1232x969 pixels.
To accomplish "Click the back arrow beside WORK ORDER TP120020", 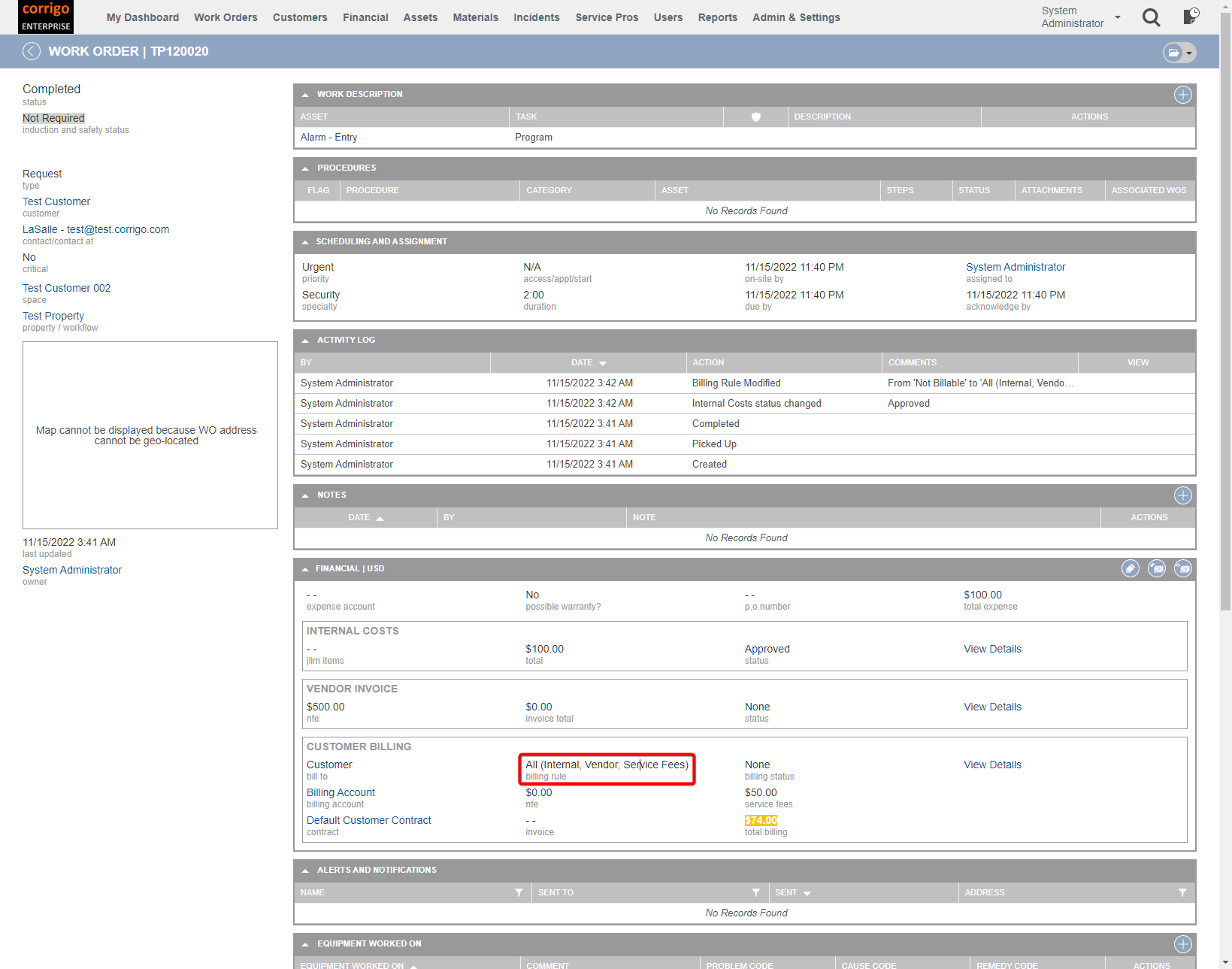I will click(32, 51).
